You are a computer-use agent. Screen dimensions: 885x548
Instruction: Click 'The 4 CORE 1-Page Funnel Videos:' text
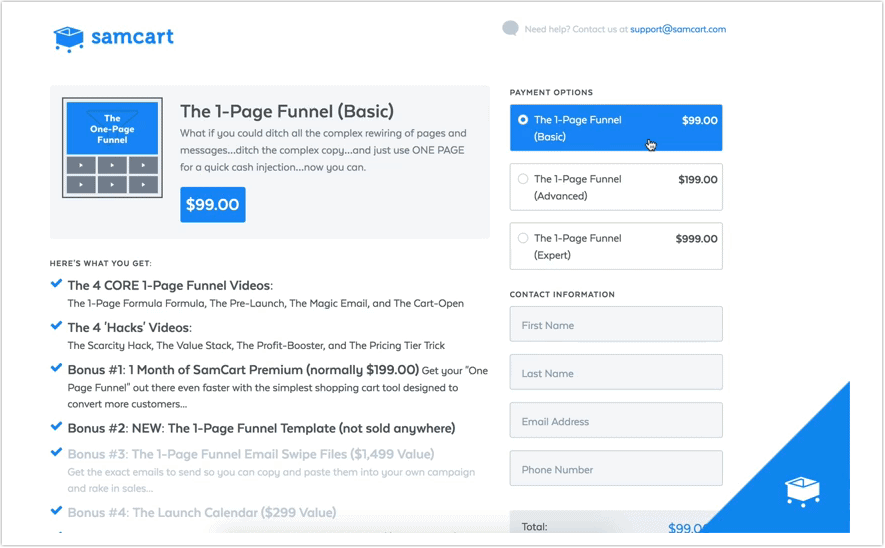[170, 286]
